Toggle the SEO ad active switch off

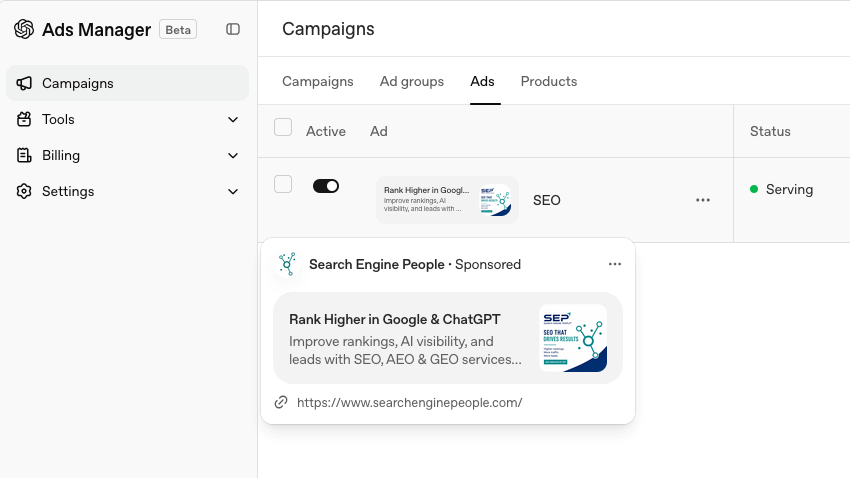coord(326,186)
